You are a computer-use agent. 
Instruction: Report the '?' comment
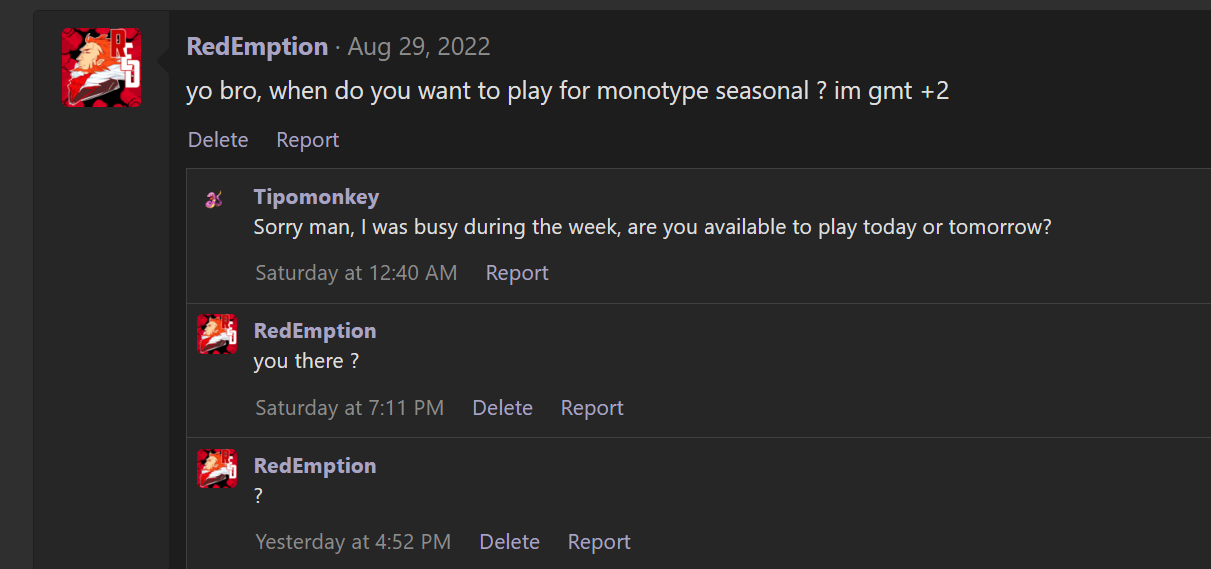pos(599,542)
